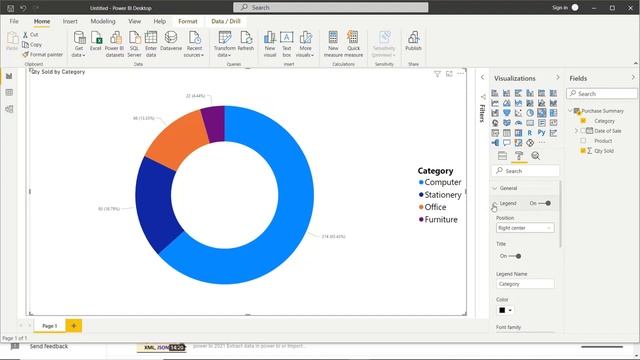The width and height of the screenshot is (640, 360).
Task: Open the Analytics magnifier tab
Action: 536,156
